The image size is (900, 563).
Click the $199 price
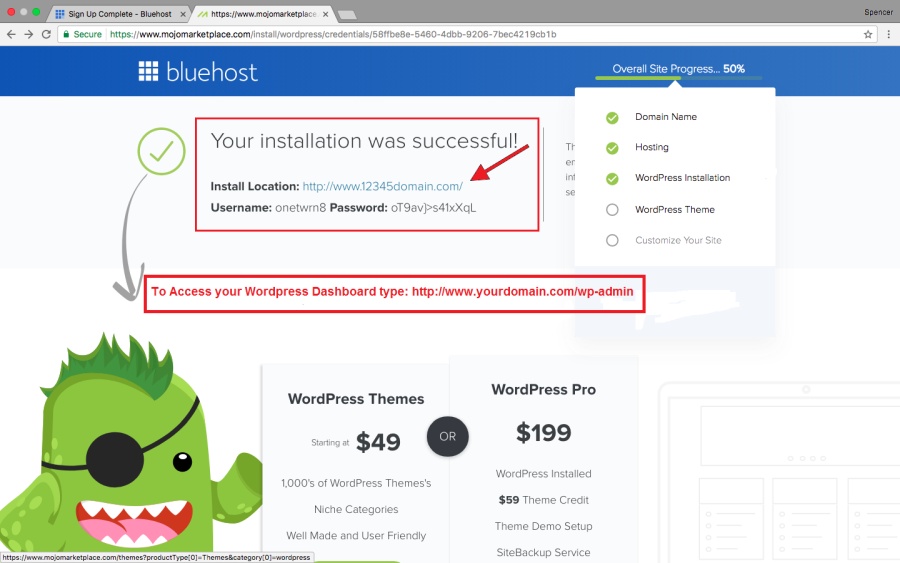click(x=544, y=432)
